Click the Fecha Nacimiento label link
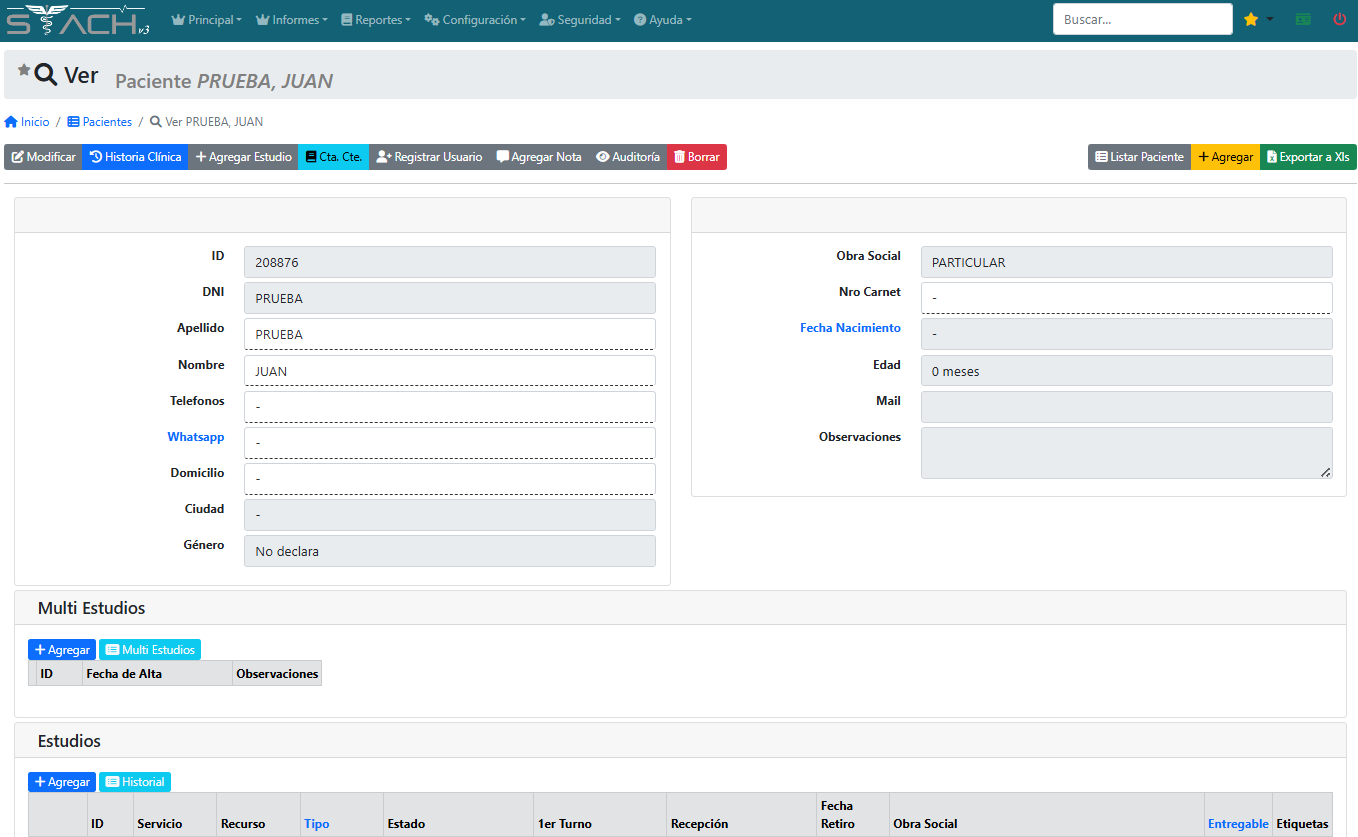Screen dimensions: 1358x837 [x=850, y=328]
